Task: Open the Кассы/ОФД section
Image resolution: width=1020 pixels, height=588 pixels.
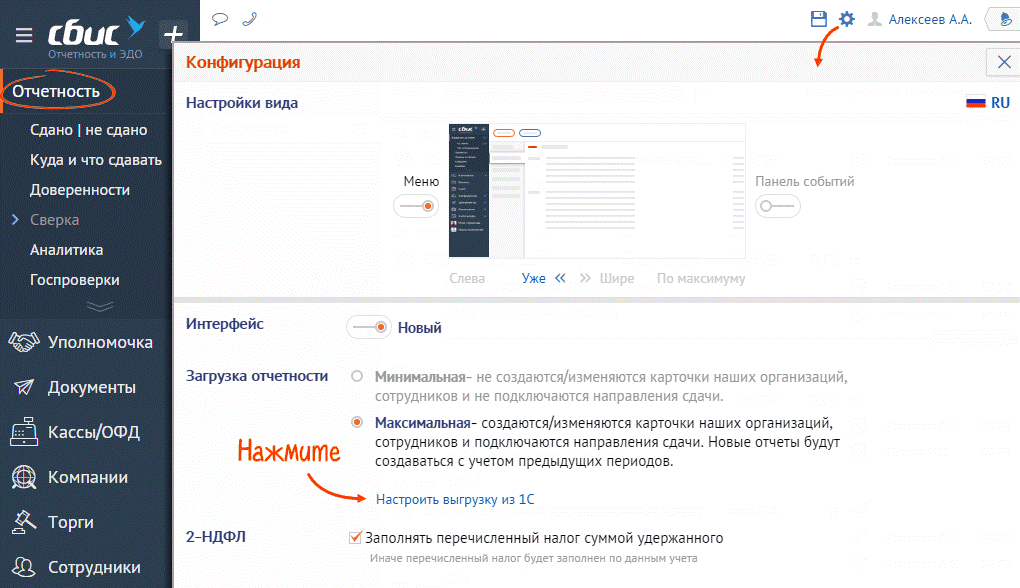Action: click(x=93, y=432)
